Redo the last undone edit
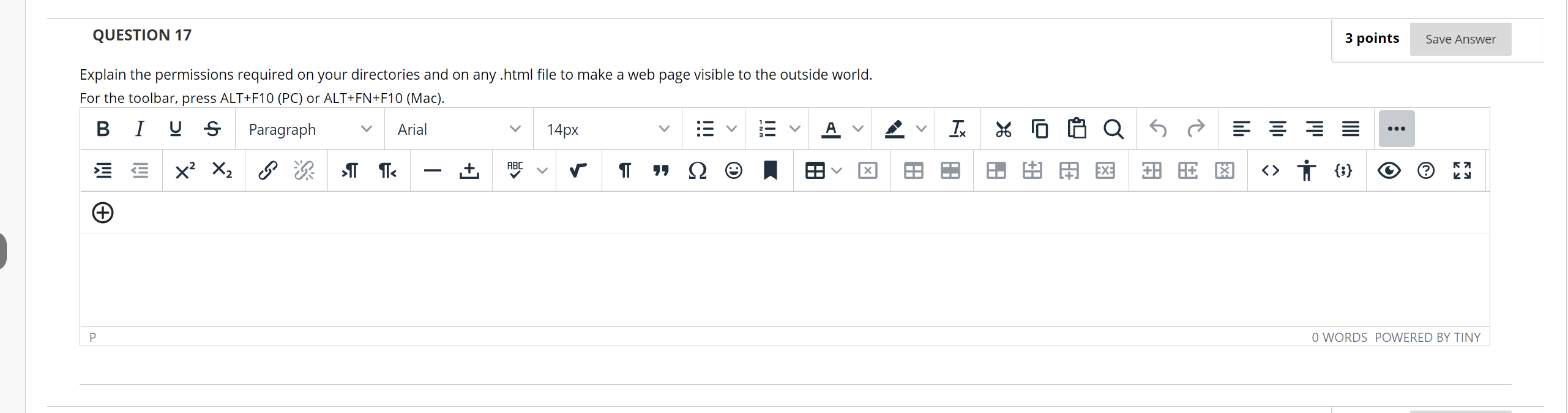 1195,129
